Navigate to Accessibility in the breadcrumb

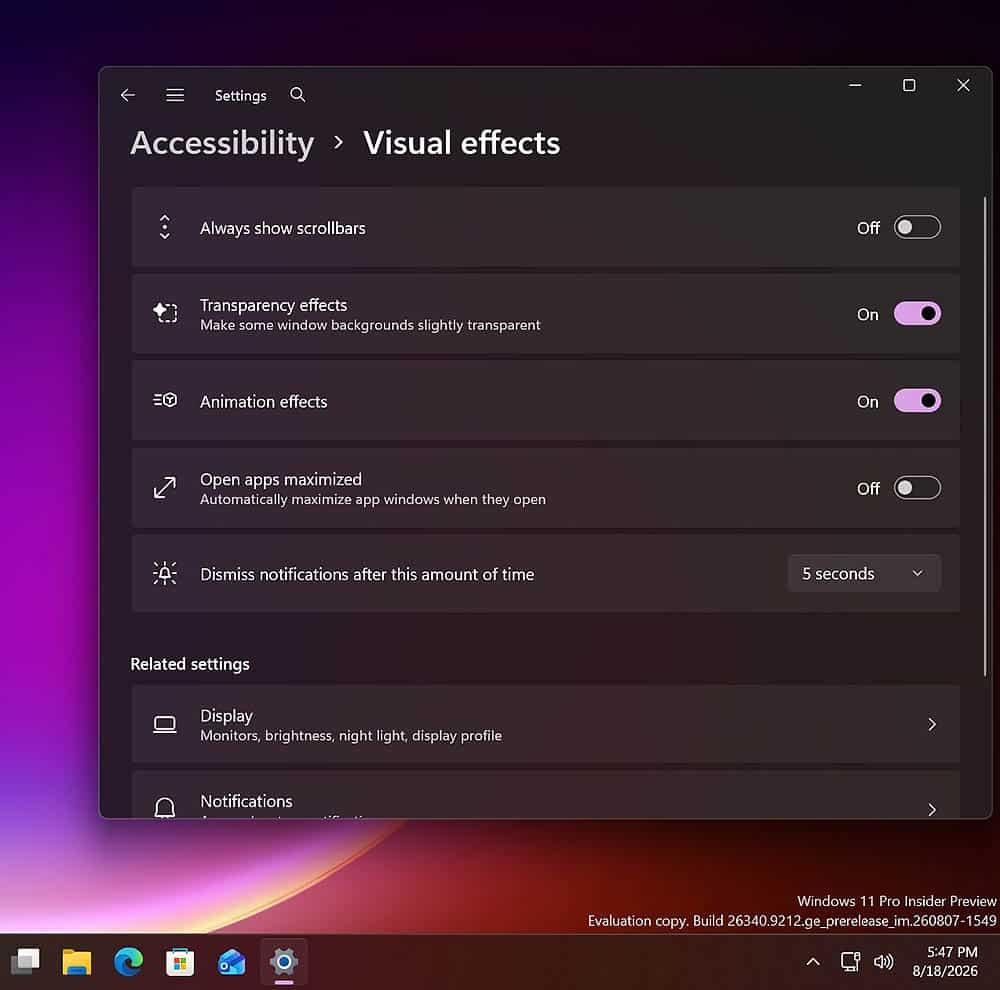[x=222, y=143]
